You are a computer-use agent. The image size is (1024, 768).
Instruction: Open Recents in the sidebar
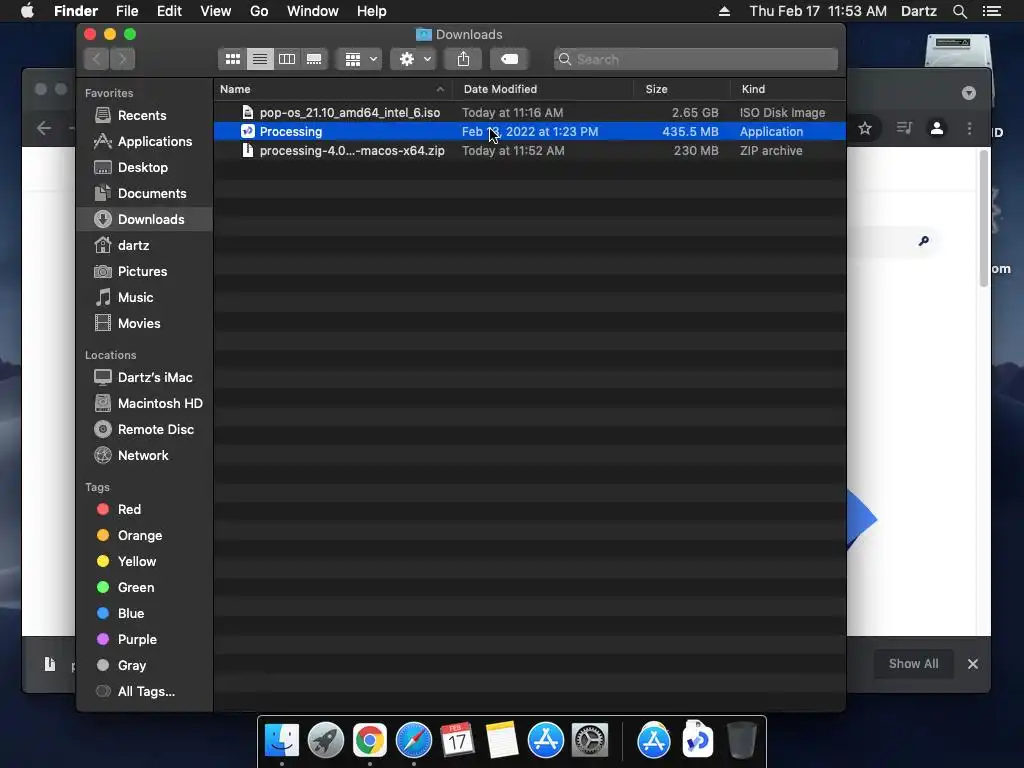pyautogui.click(x=144, y=116)
